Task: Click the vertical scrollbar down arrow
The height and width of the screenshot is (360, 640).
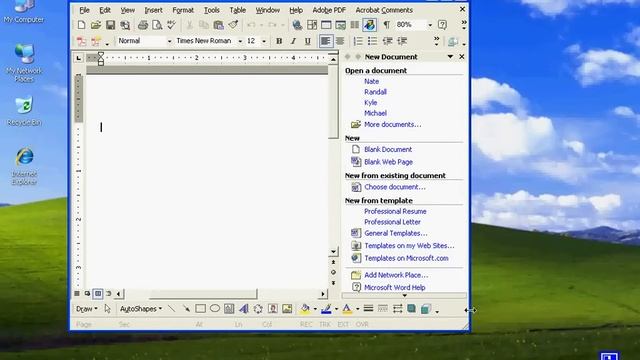Action: (x=333, y=251)
